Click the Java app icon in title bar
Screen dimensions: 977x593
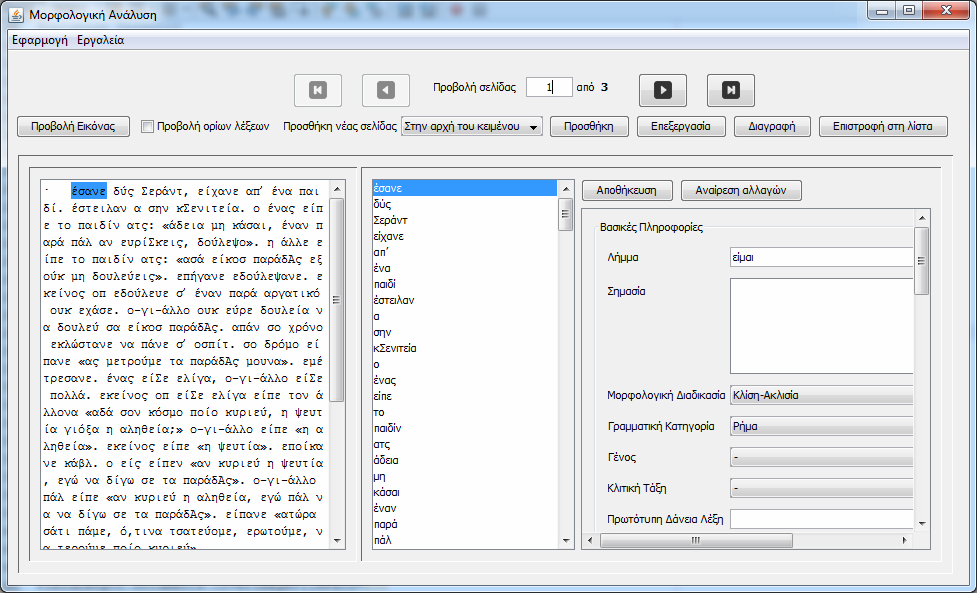tap(17, 14)
